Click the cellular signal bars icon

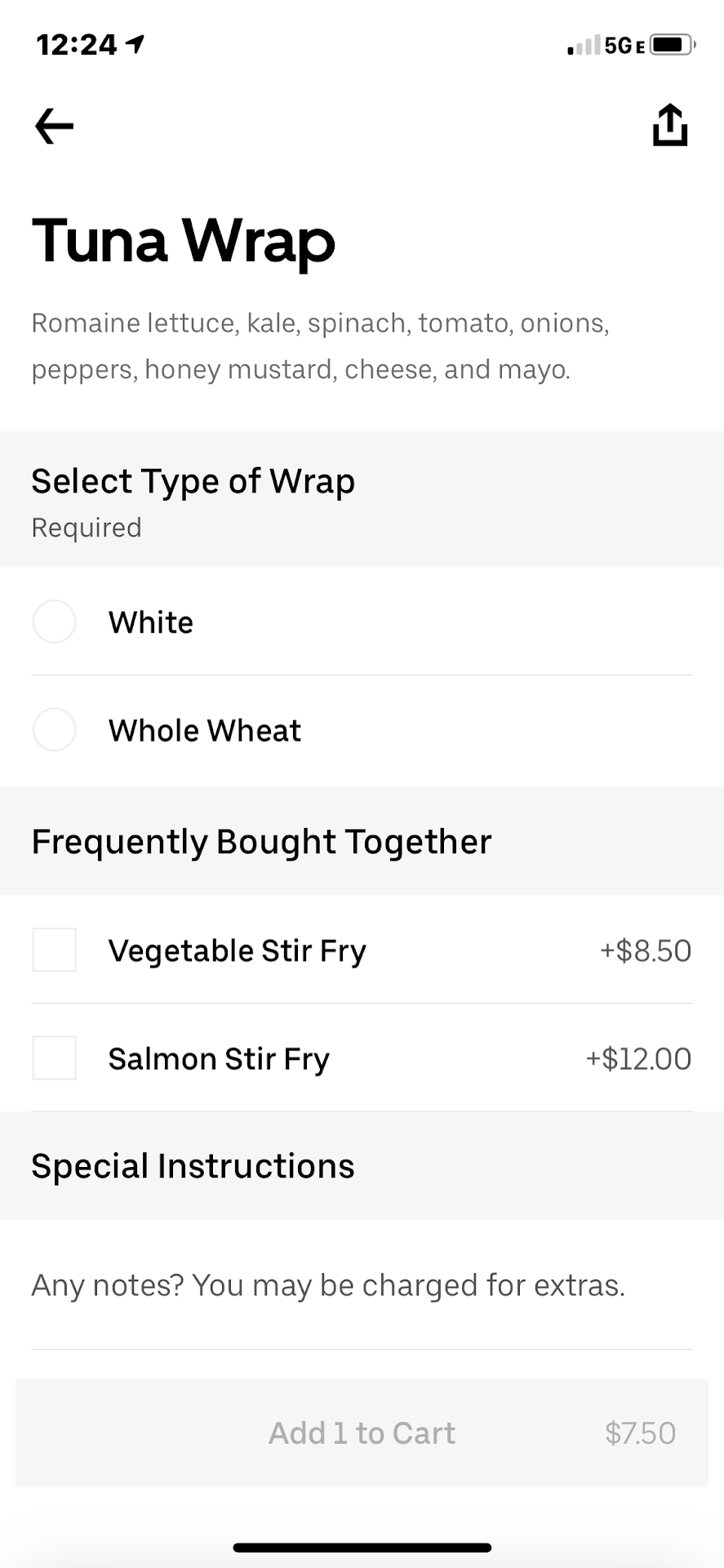click(x=583, y=46)
